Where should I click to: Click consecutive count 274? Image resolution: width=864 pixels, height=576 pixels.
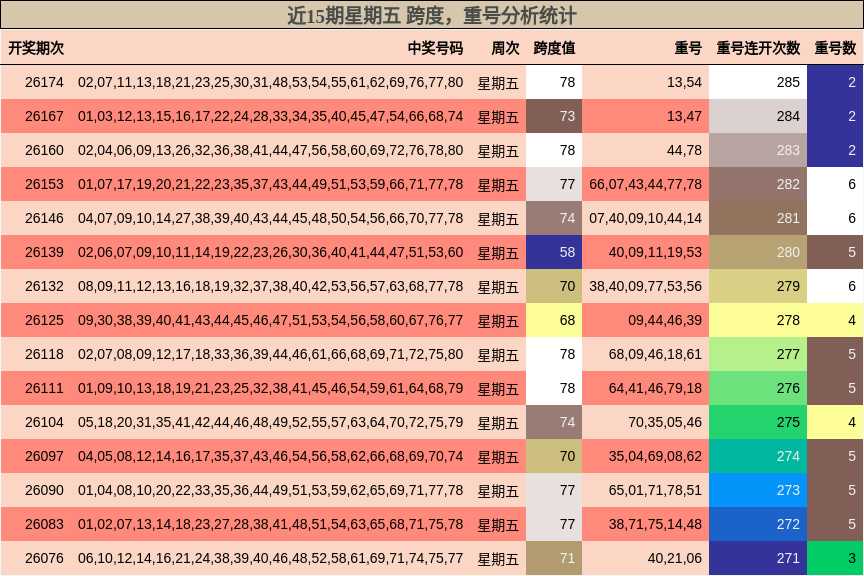pos(758,456)
